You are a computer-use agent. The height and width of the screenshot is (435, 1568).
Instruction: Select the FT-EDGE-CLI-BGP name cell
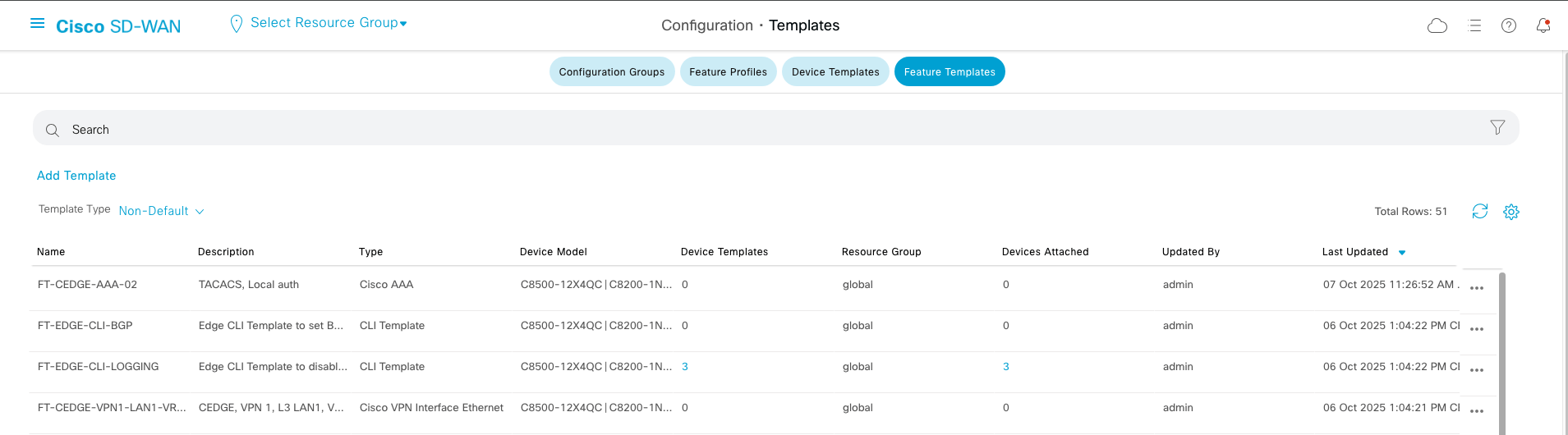[85, 326]
